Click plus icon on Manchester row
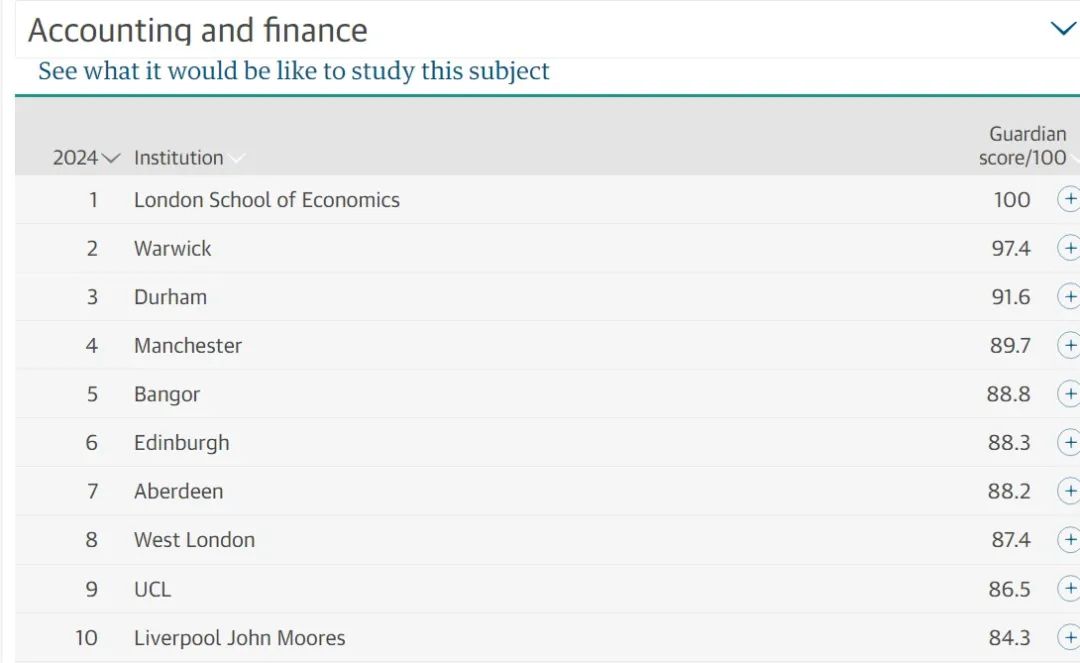The width and height of the screenshot is (1080, 663). click(x=1069, y=345)
